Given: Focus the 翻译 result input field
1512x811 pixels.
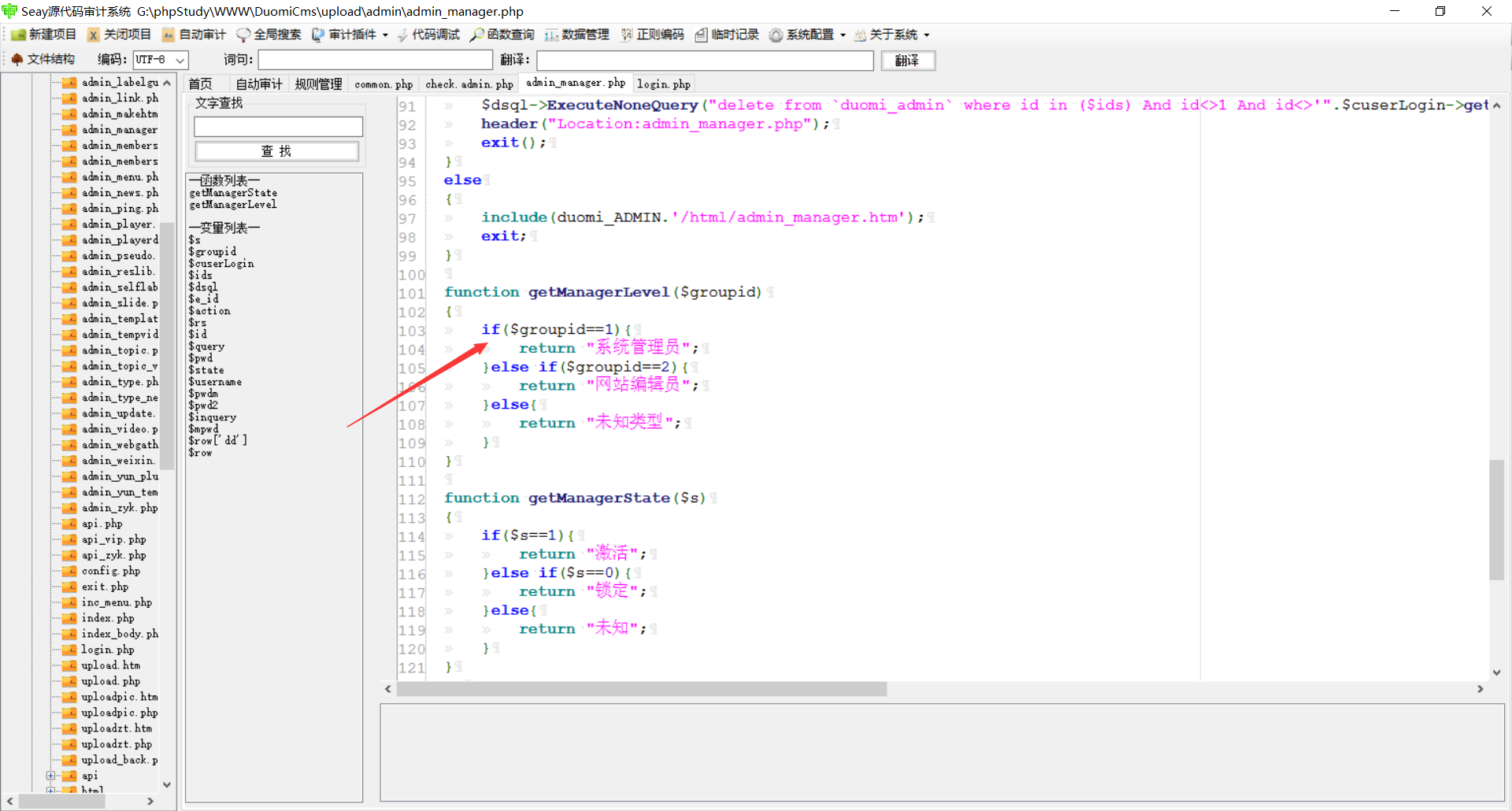Looking at the screenshot, I should 705,61.
